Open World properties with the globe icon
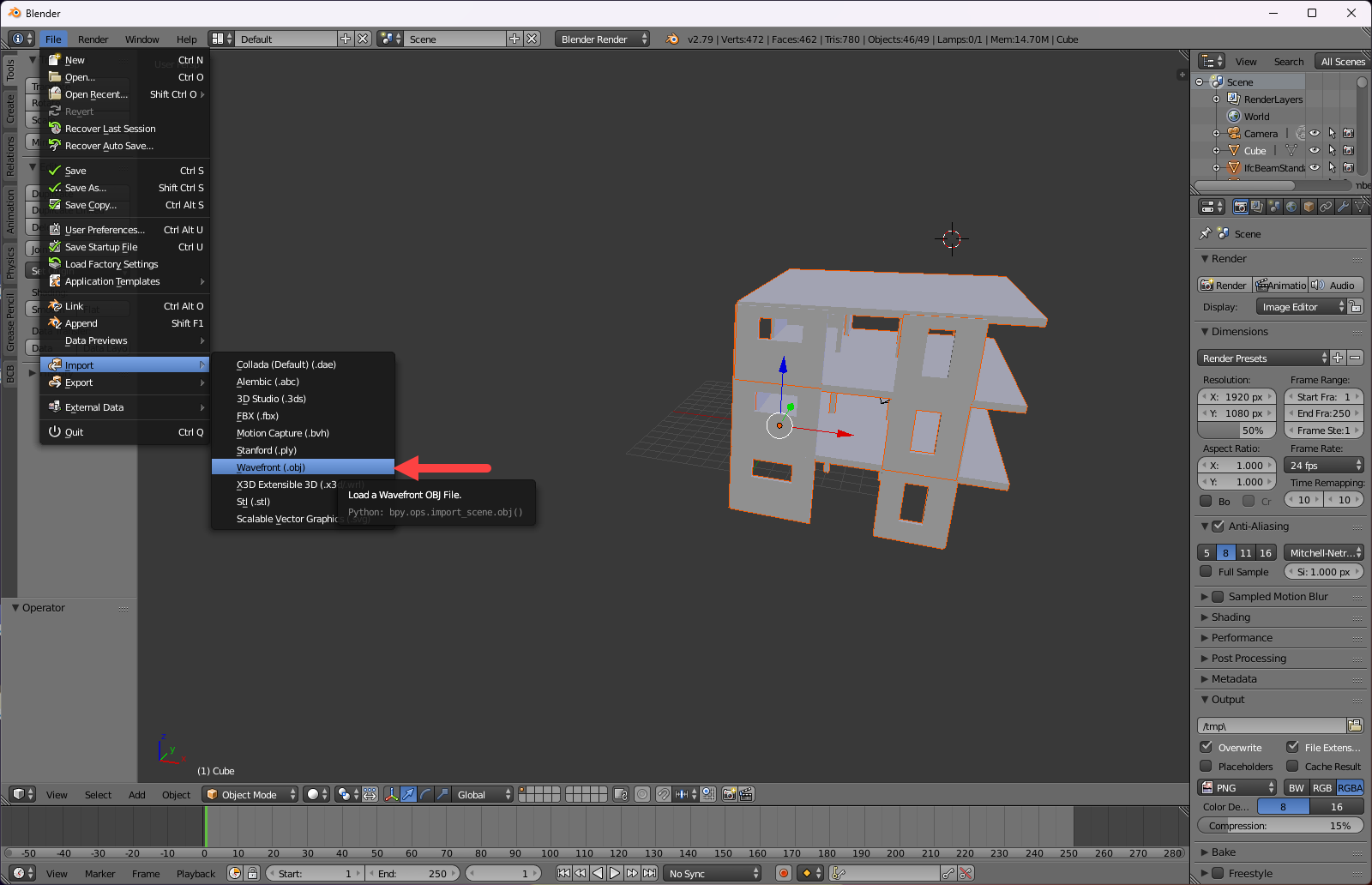Viewport: 1372px width, 885px height. [1290, 206]
